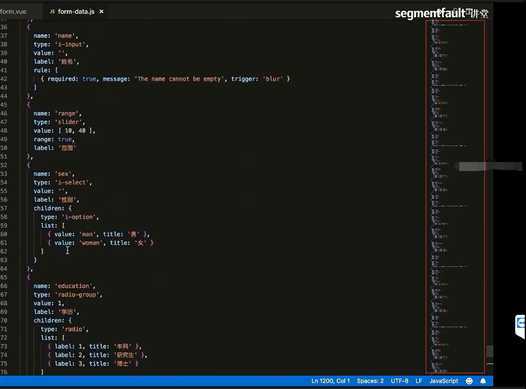
Task: Open the feedback smiley in status bar
Action: (x=469, y=381)
